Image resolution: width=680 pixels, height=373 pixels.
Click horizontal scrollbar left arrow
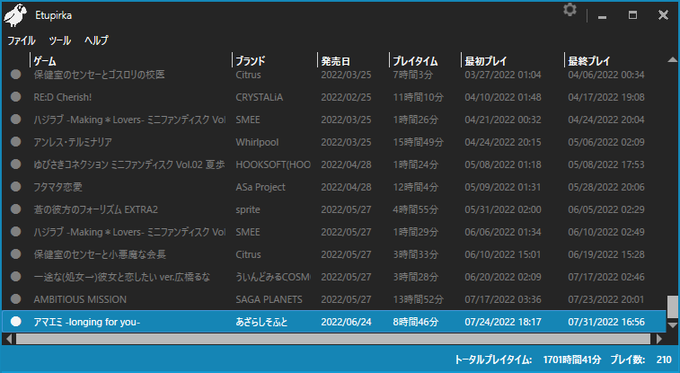(9, 338)
